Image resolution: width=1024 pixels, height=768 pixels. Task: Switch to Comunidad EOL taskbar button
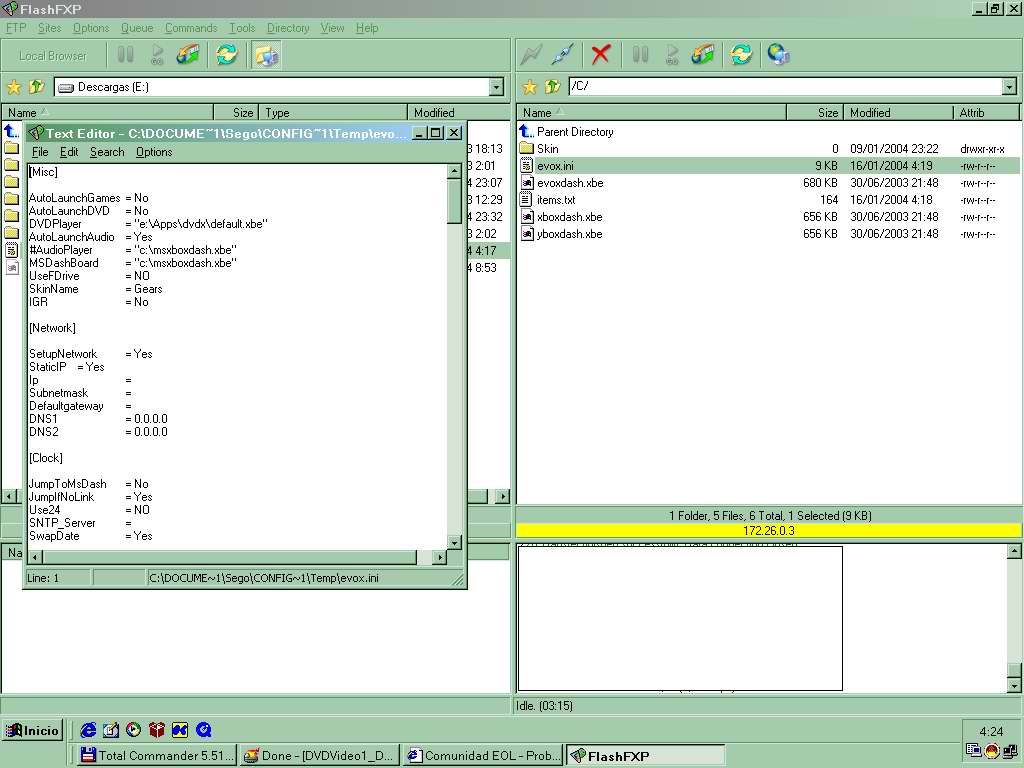[x=482, y=756]
